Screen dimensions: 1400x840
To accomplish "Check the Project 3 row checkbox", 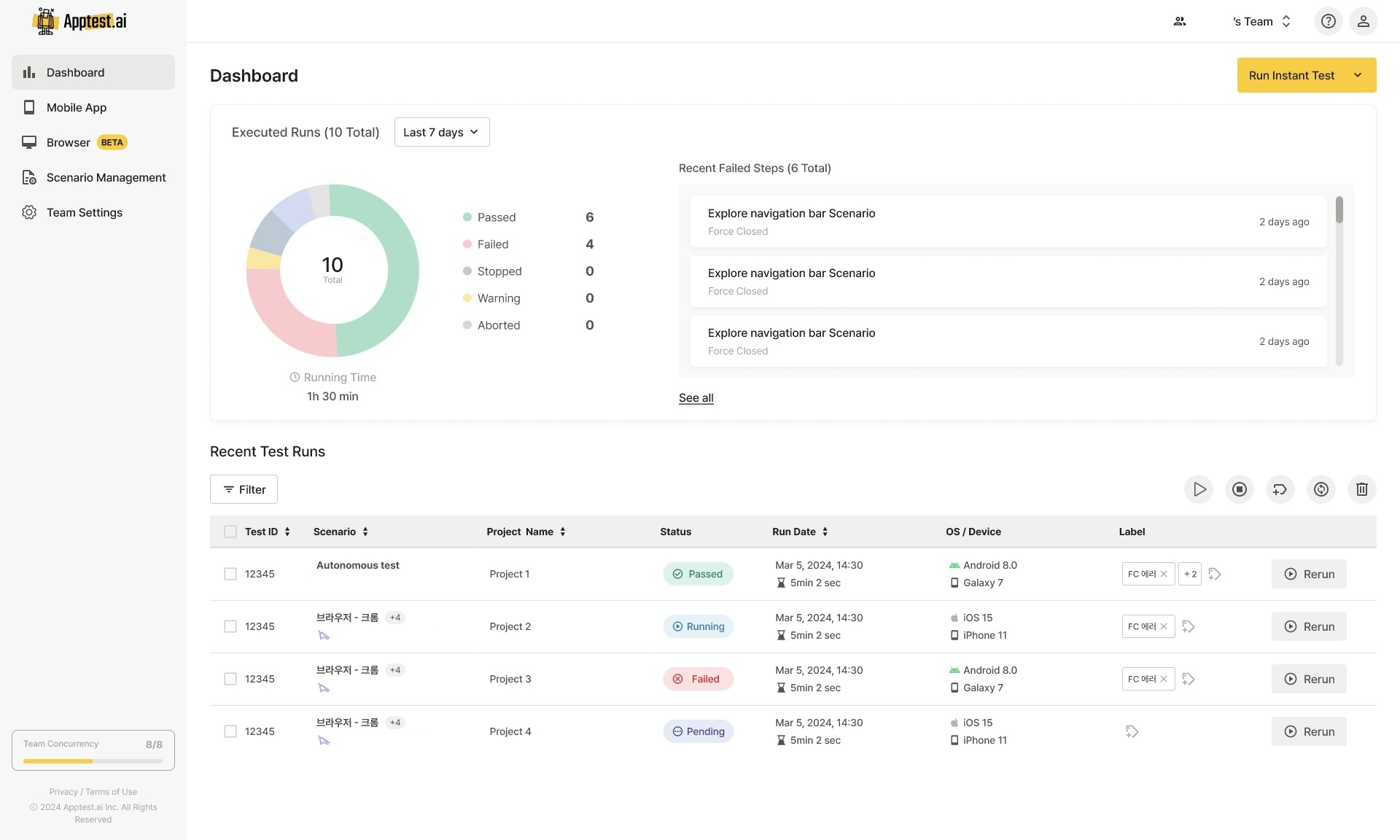I will pos(230,679).
